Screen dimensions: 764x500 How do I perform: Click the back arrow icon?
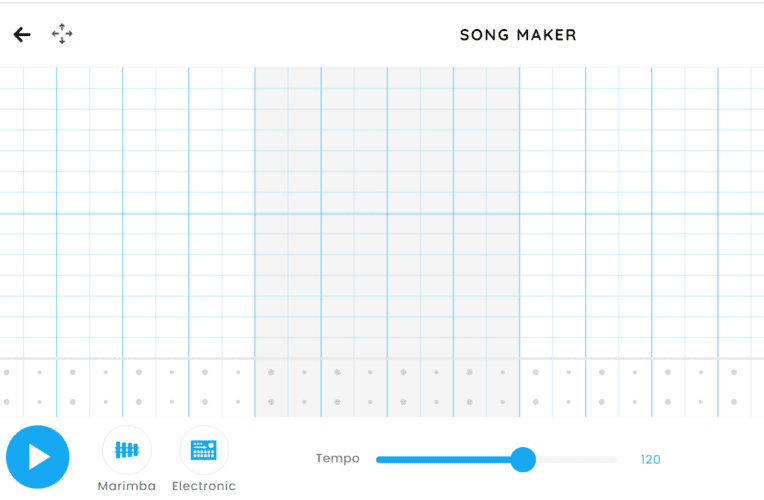coord(22,35)
